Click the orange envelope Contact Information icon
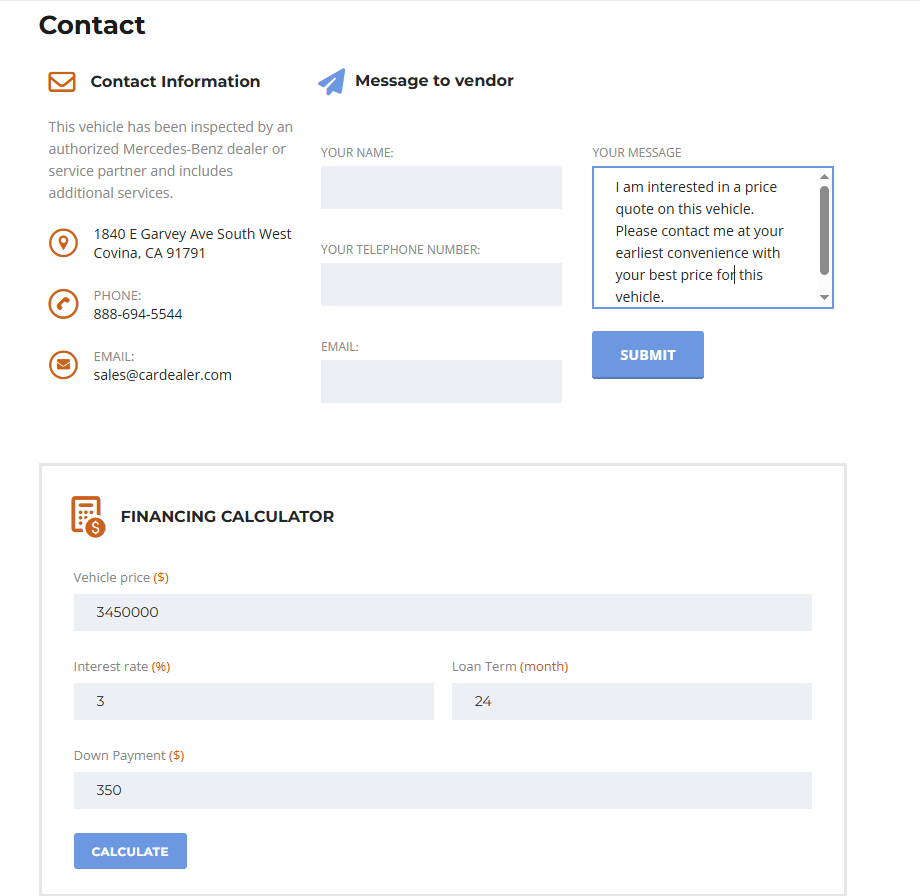 [62, 82]
